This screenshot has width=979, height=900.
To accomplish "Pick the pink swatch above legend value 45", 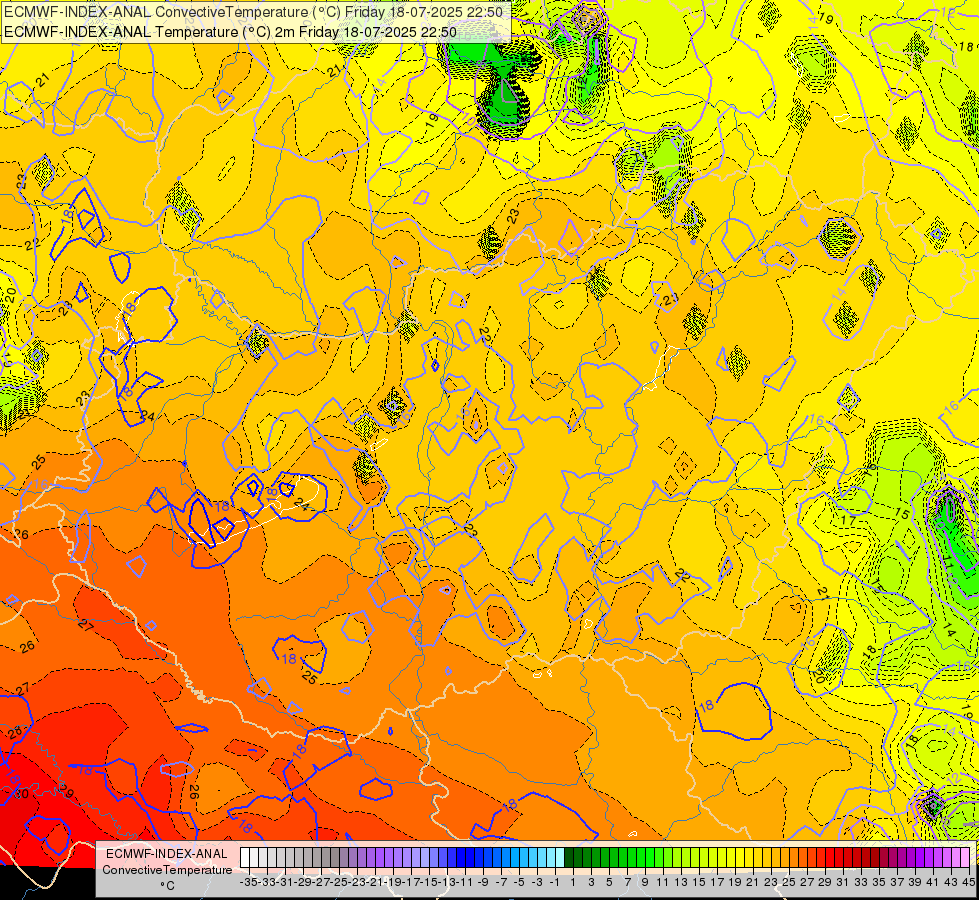I will click(965, 858).
